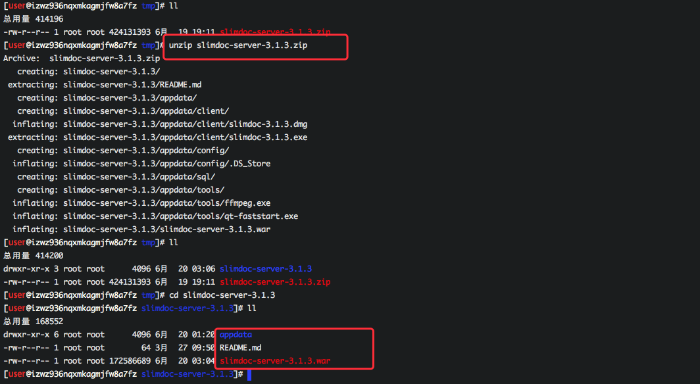The width and height of the screenshot is (700, 384).
Task: Click the red slimdoc-server-3.1.3.war file name
Action: 275,361
